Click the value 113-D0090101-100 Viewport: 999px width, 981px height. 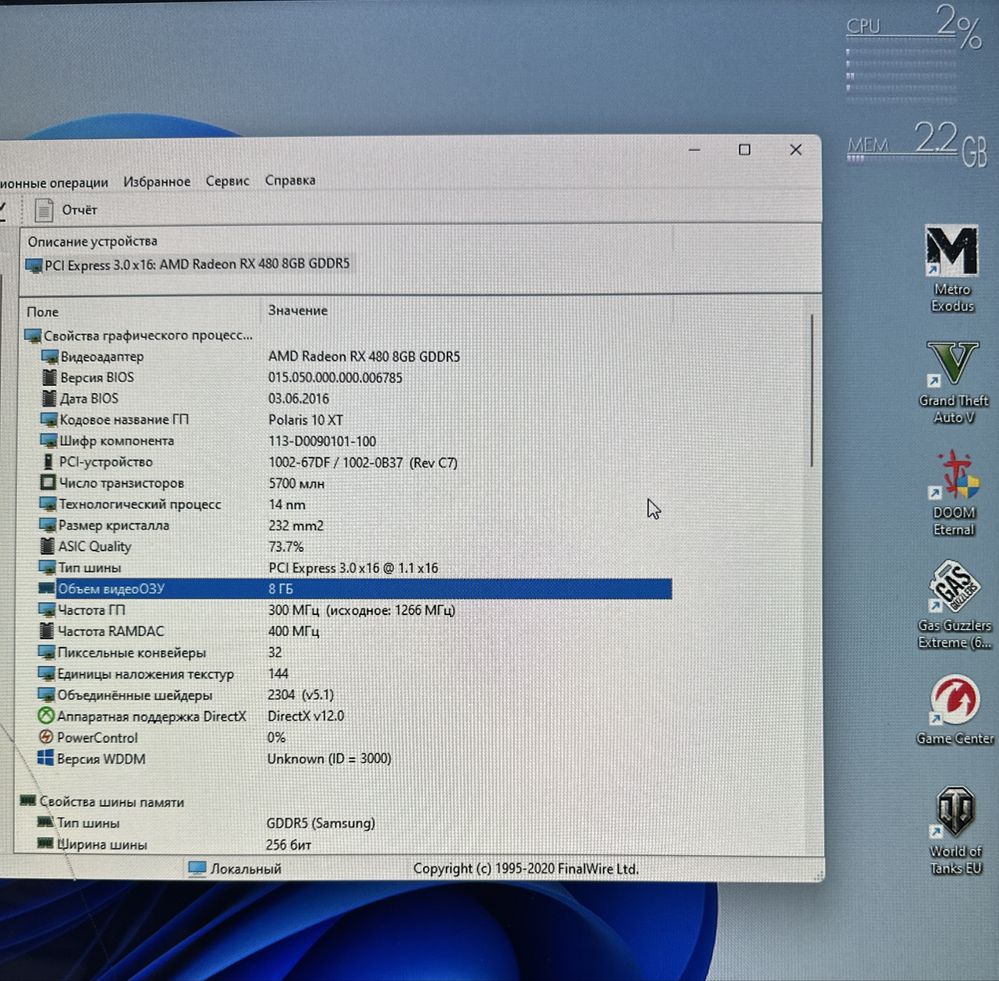point(322,441)
